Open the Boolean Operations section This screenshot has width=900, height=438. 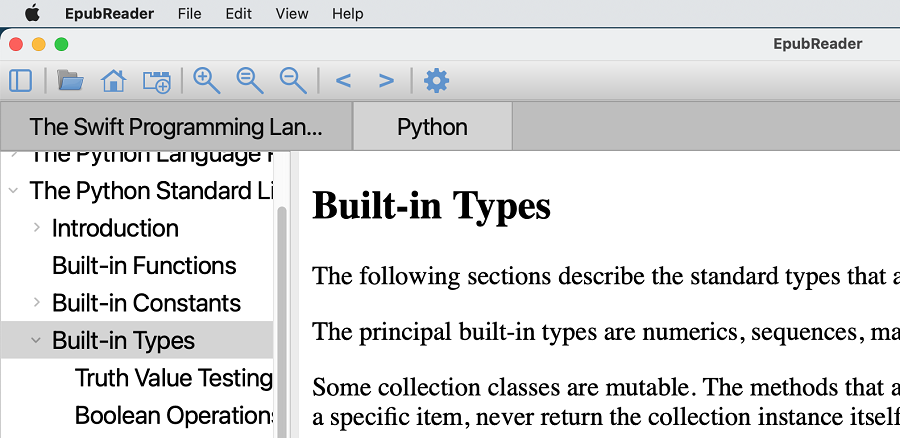pos(174,415)
